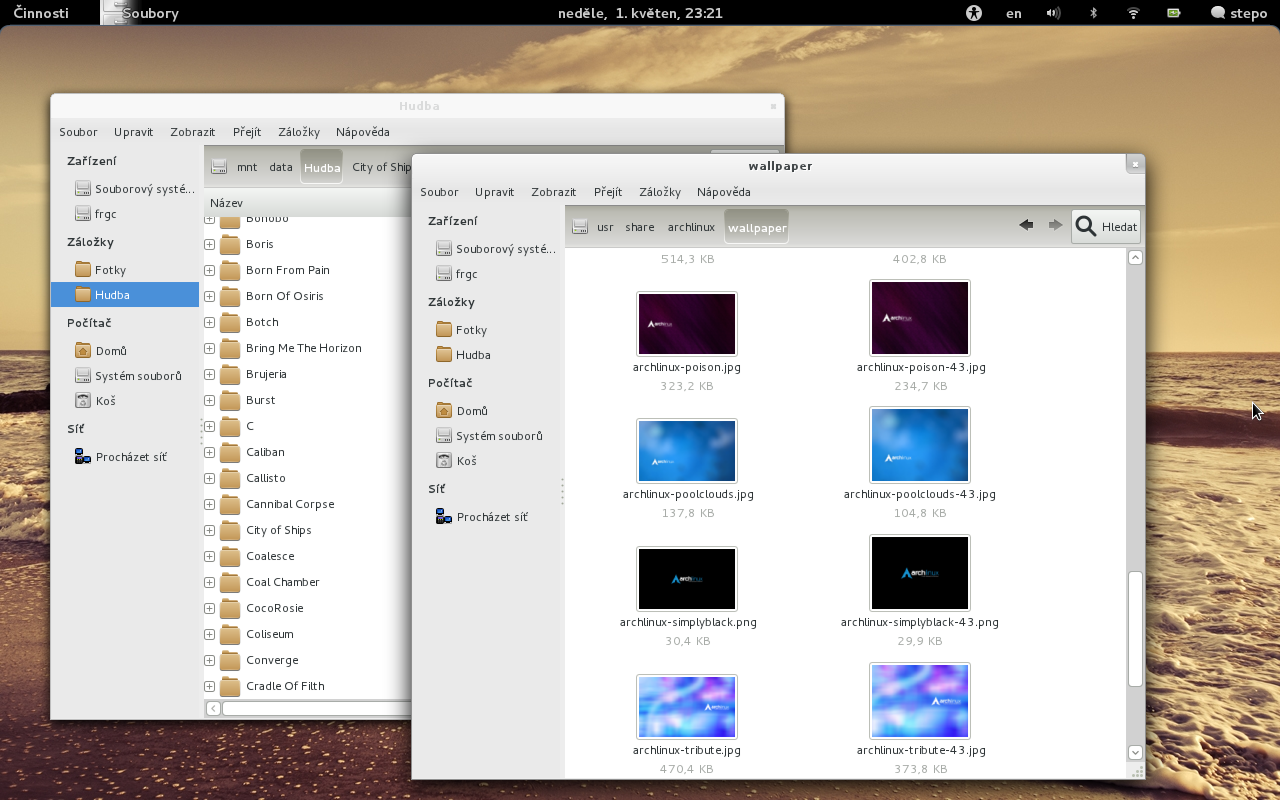This screenshot has height=800, width=1280.
Task: Open the Bluetooth indicator in top panel
Action: 1093,13
